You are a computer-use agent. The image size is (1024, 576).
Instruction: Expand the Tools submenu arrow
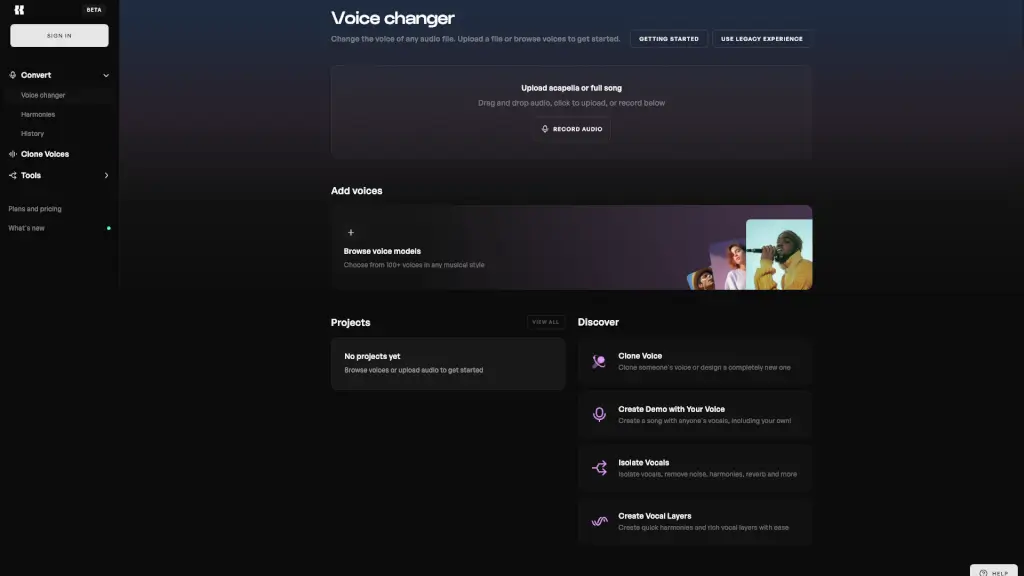pos(106,175)
